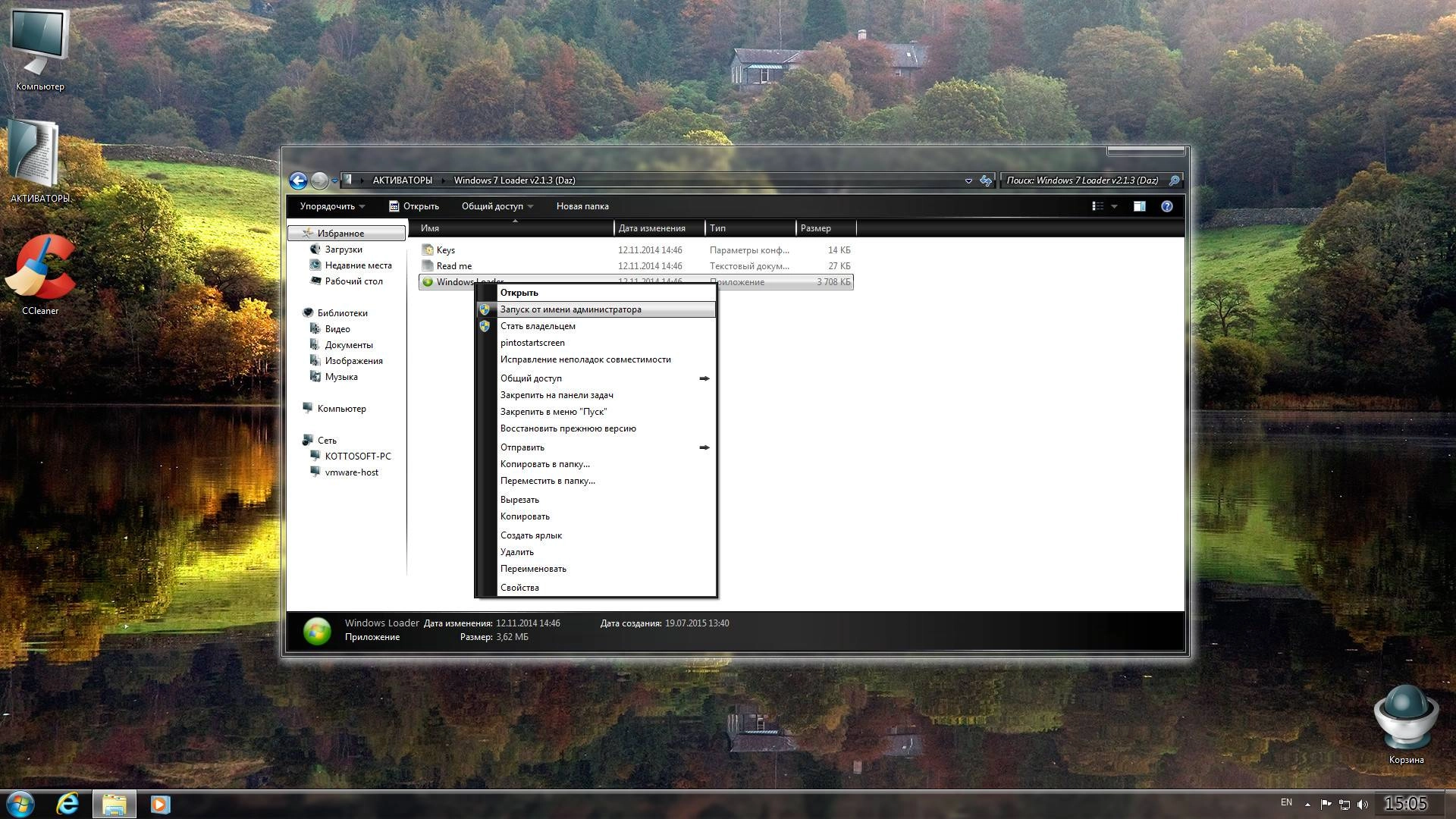Sort by the Размер column header

coord(826,228)
